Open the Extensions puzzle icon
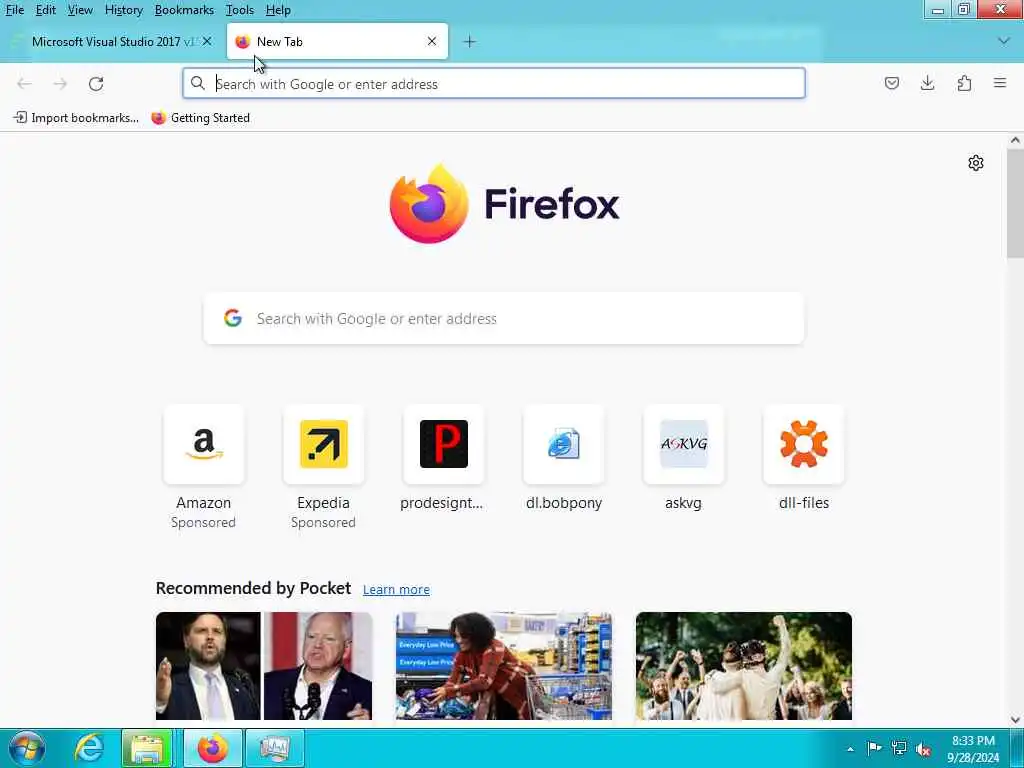 point(964,83)
